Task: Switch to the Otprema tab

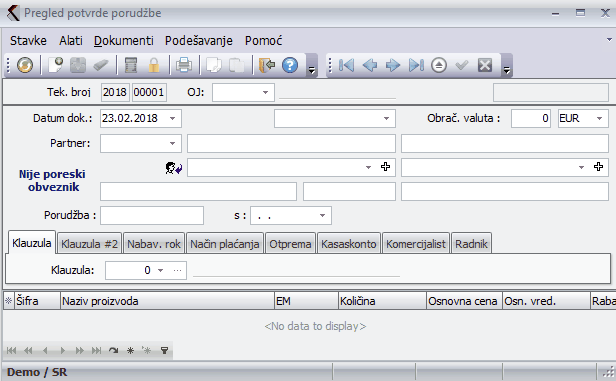Action: coord(290,244)
